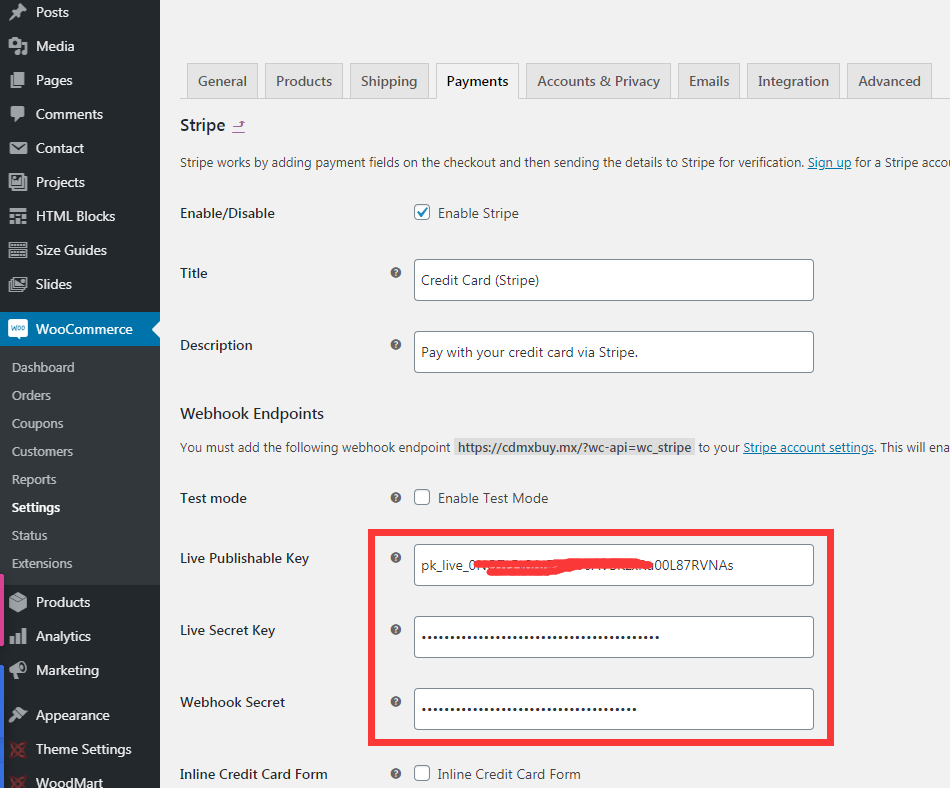950x788 pixels.
Task: Open the Reports submenu item
Action: tap(34, 479)
